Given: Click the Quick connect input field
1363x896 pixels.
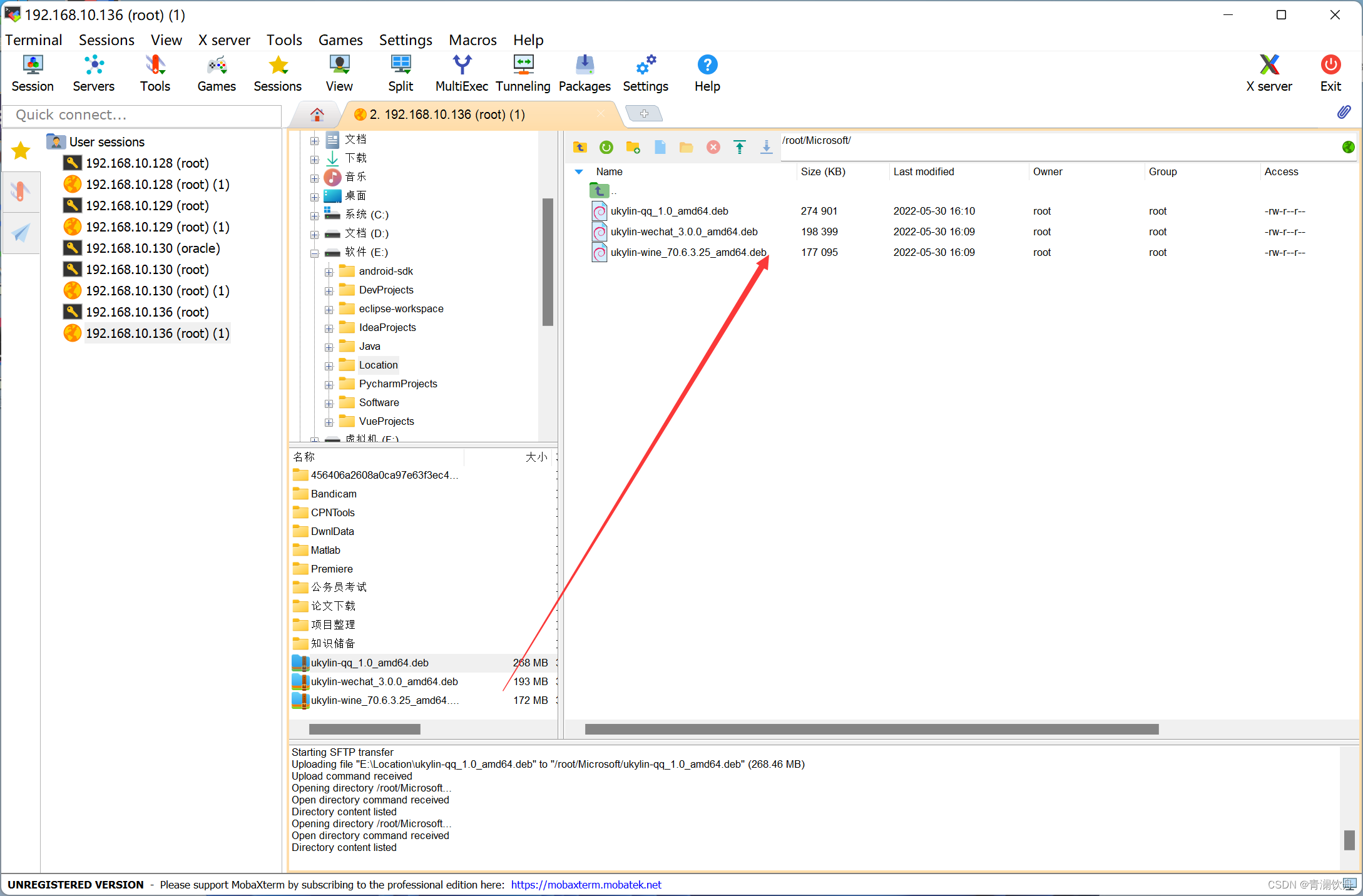Looking at the screenshot, I should (143, 115).
